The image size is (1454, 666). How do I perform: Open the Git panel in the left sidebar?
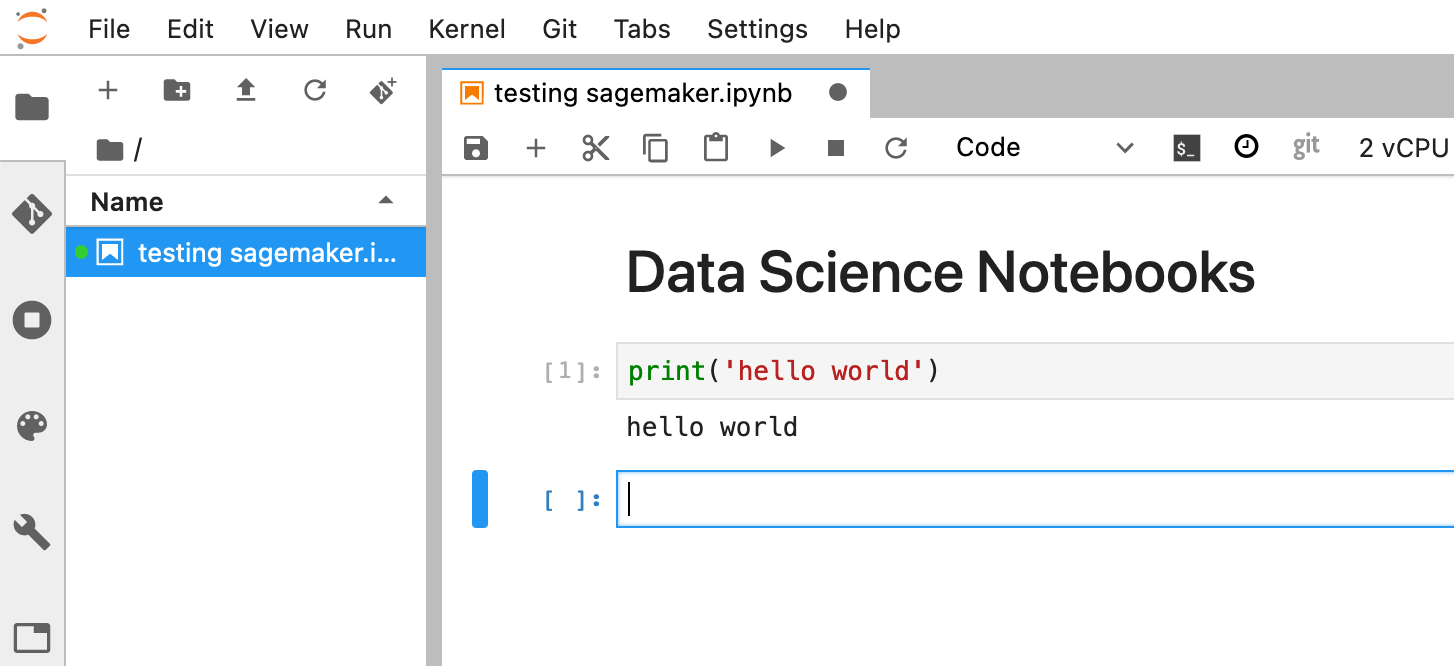[32, 214]
